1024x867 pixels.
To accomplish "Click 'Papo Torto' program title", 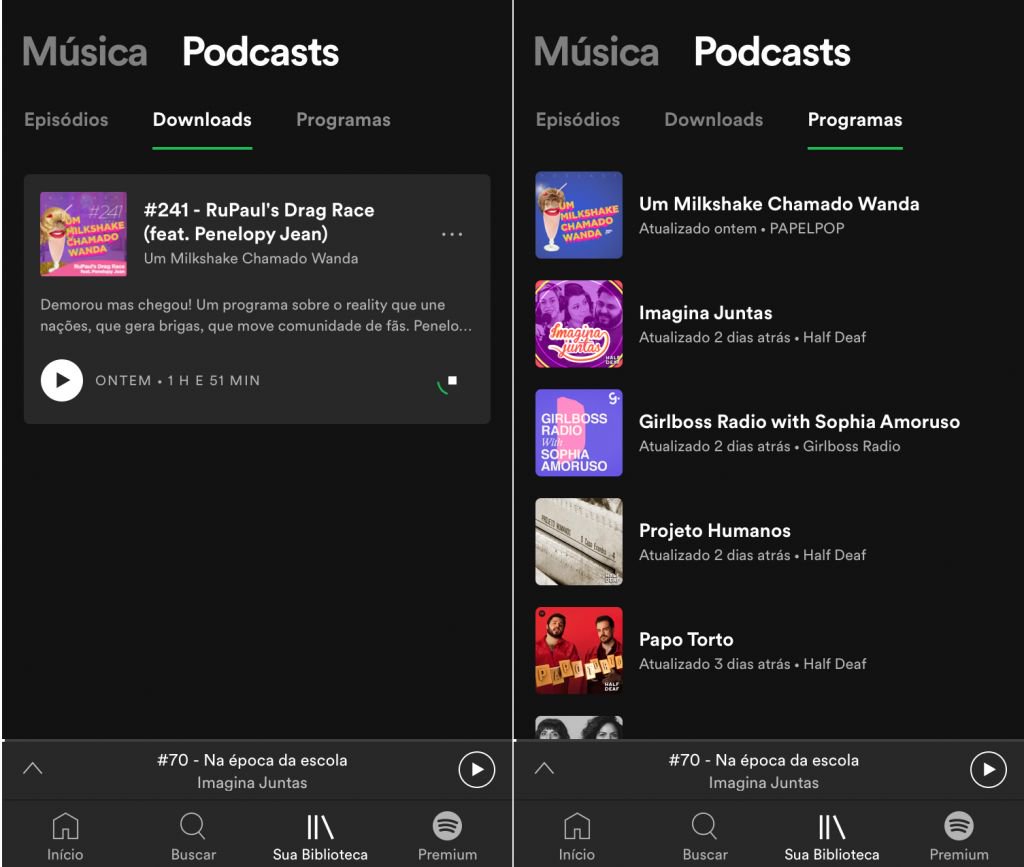I will 686,640.
